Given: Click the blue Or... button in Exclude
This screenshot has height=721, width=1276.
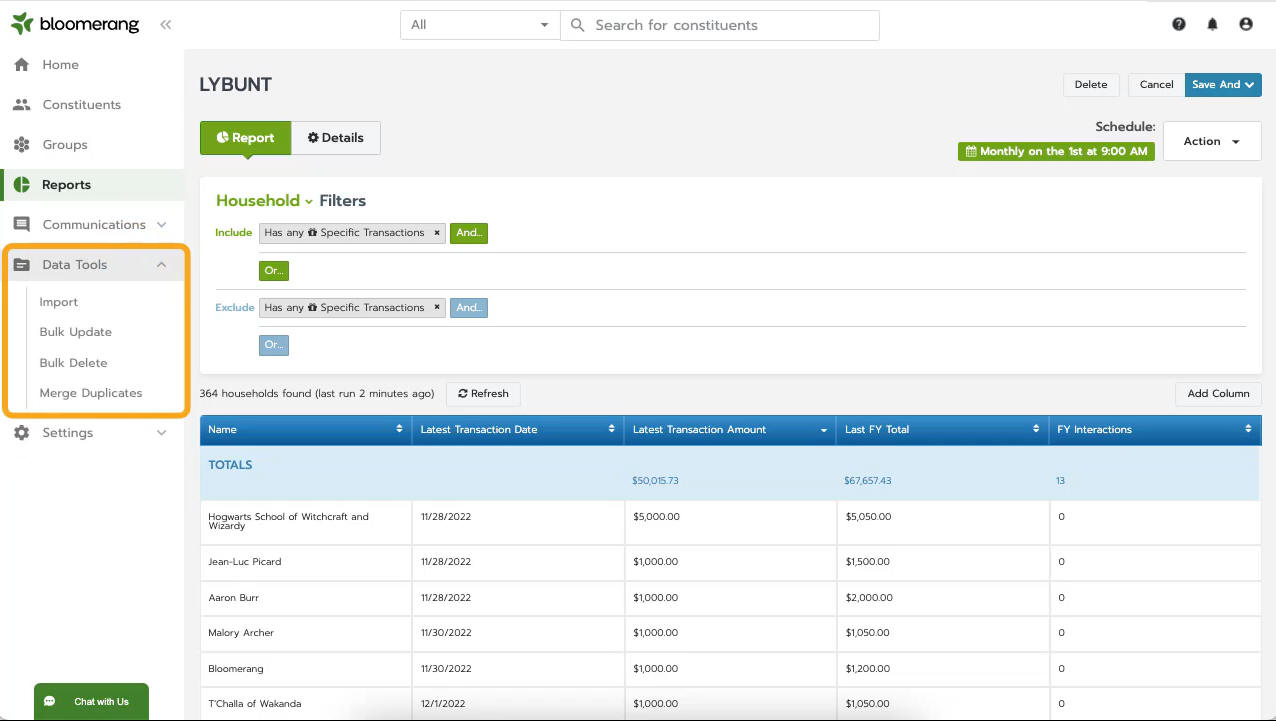Looking at the screenshot, I should click(x=274, y=345).
